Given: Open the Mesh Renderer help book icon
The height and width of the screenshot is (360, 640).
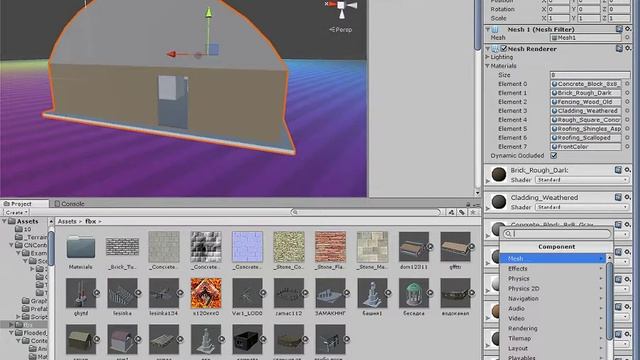Looking at the screenshot, I should [619, 48].
